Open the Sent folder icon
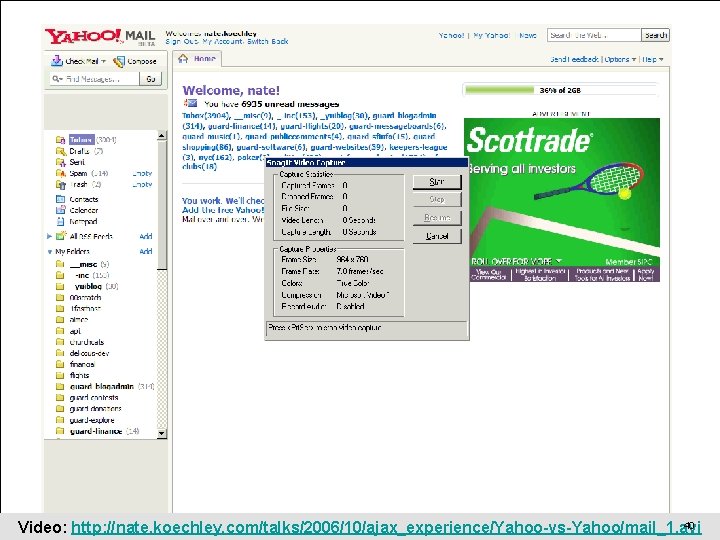The image size is (720, 540). pyautogui.click(x=61, y=162)
